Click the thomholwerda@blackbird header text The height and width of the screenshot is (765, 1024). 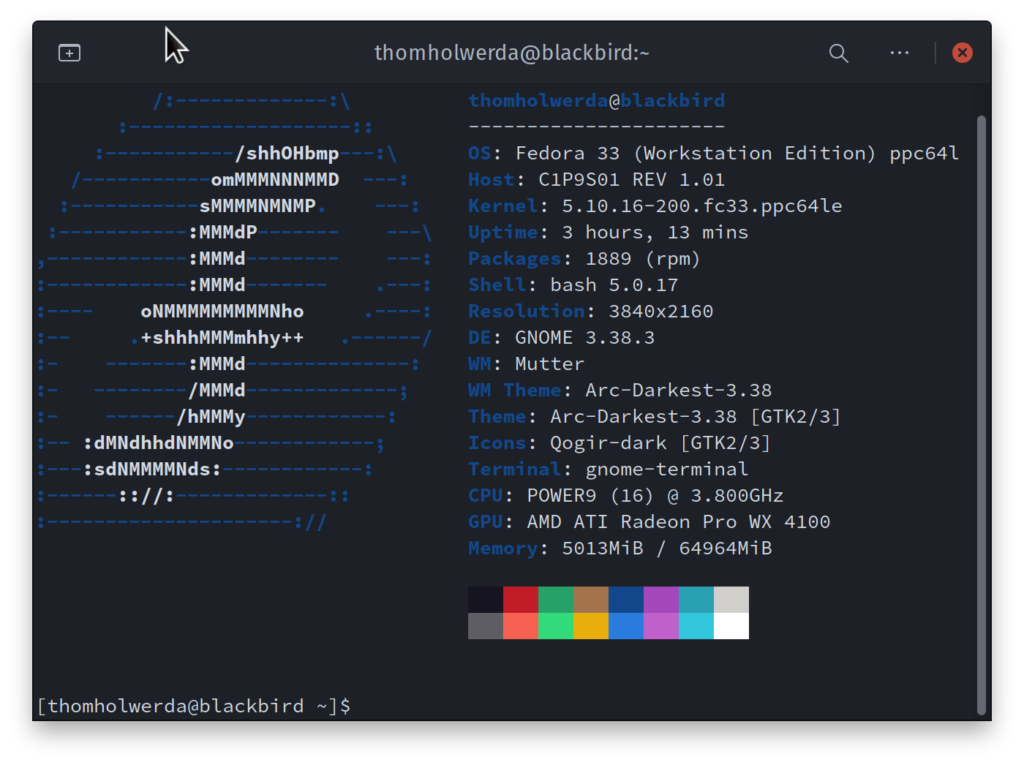(596, 100)
